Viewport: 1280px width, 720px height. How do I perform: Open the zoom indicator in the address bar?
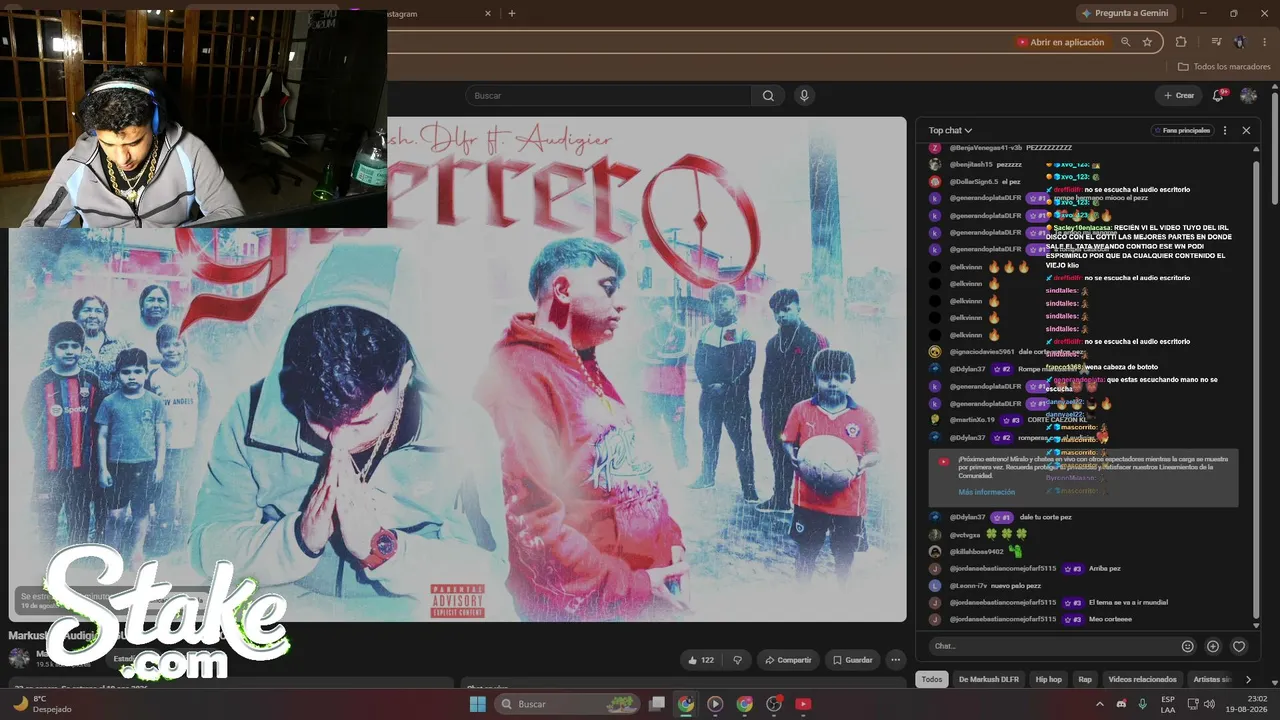[x=1126, y=42]
